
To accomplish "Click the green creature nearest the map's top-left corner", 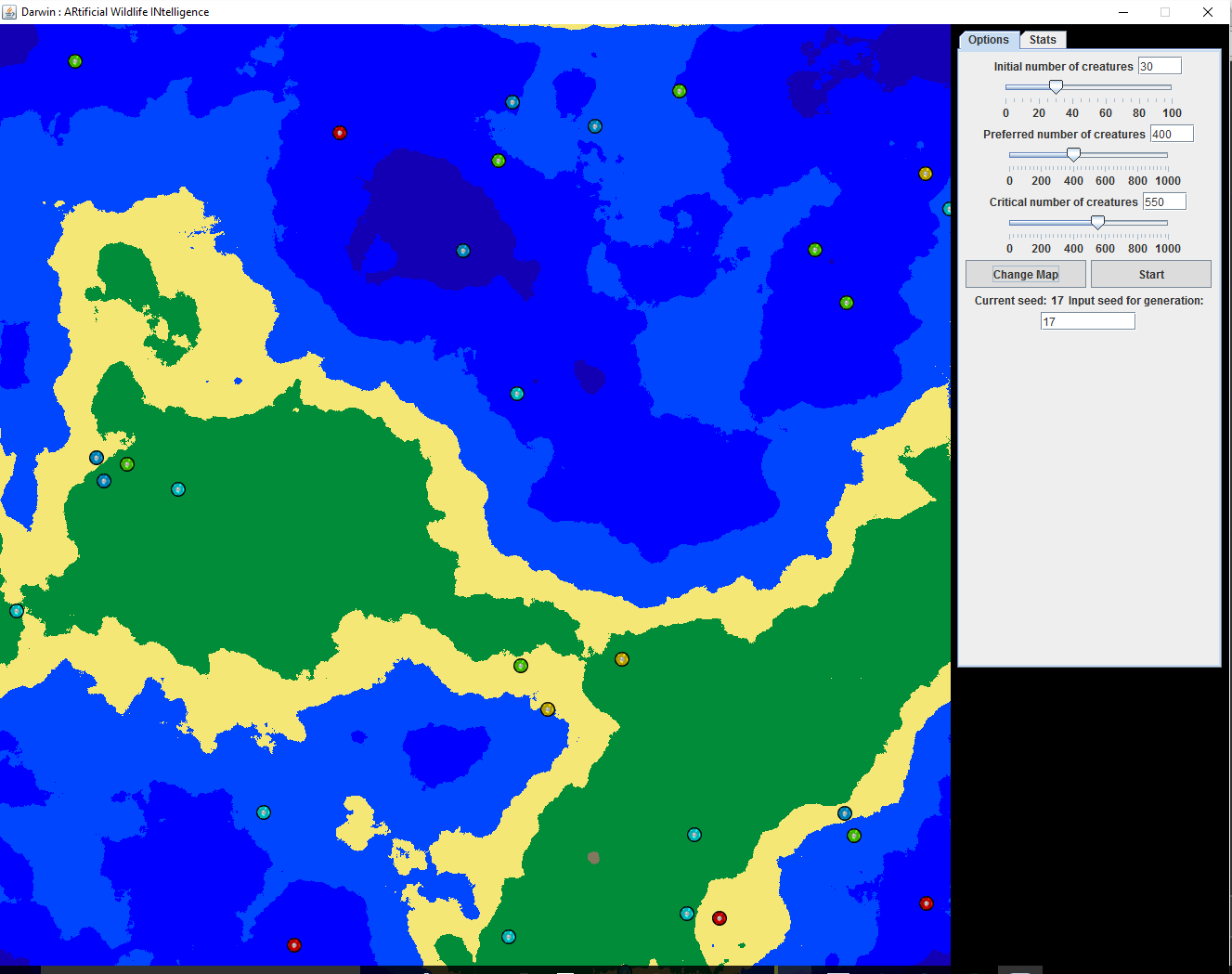I will [x=75, y=61].
